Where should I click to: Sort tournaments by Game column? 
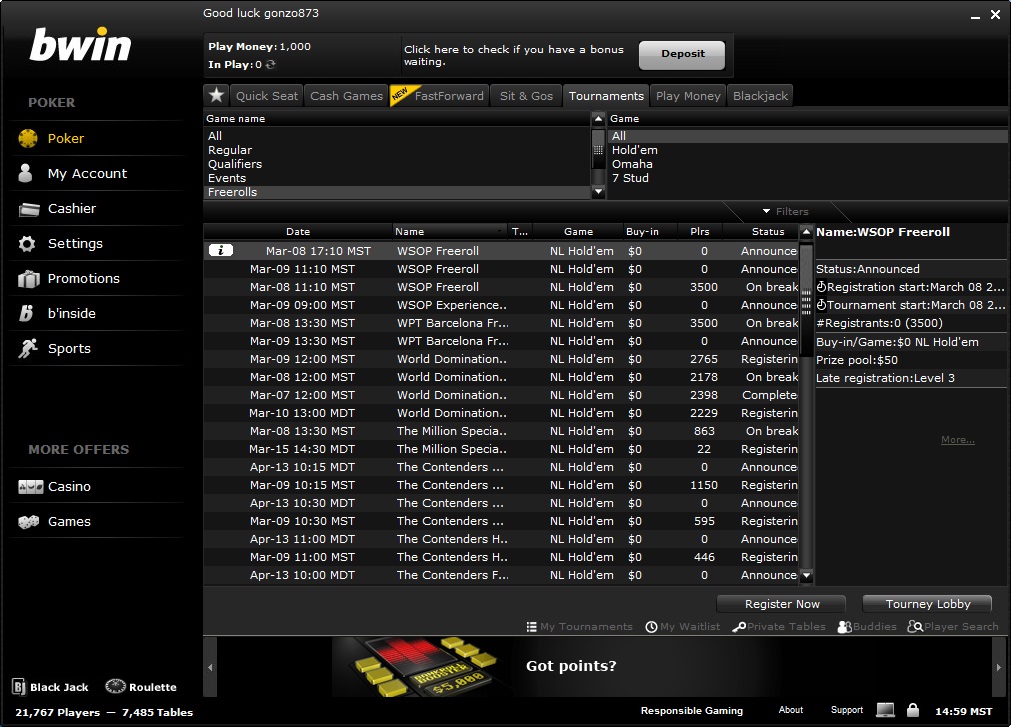coord(578,231)
